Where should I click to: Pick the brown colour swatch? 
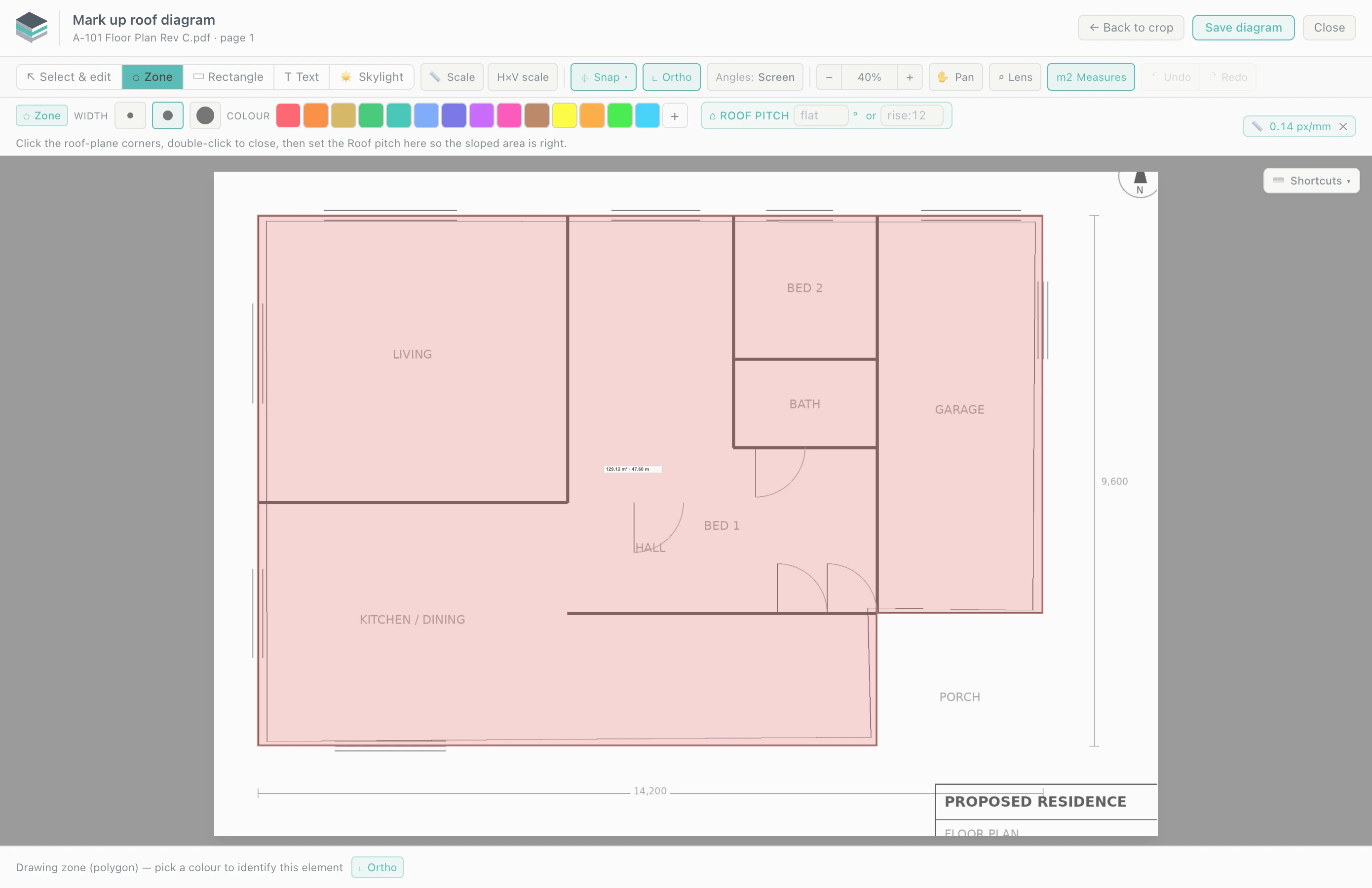537,115
